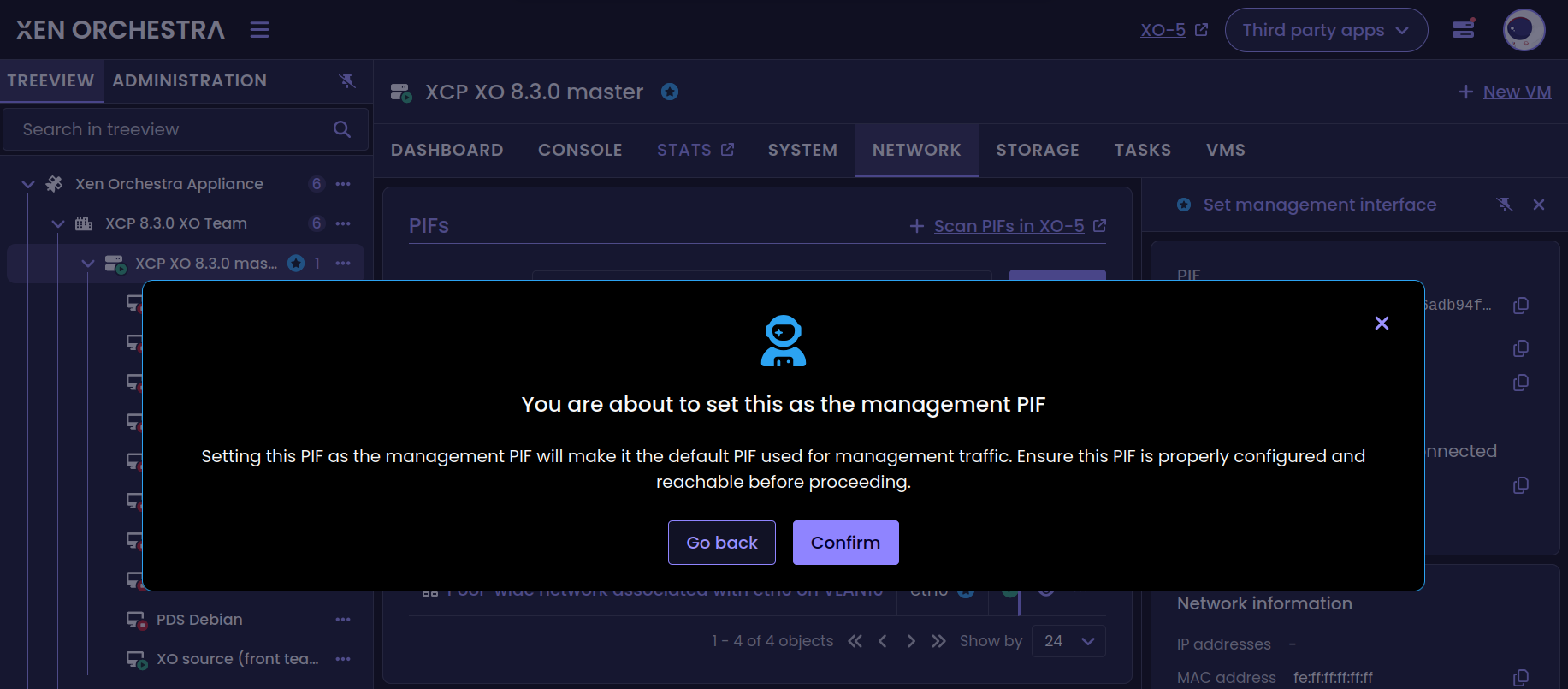Switch to the Administration tab

point(190,80)
